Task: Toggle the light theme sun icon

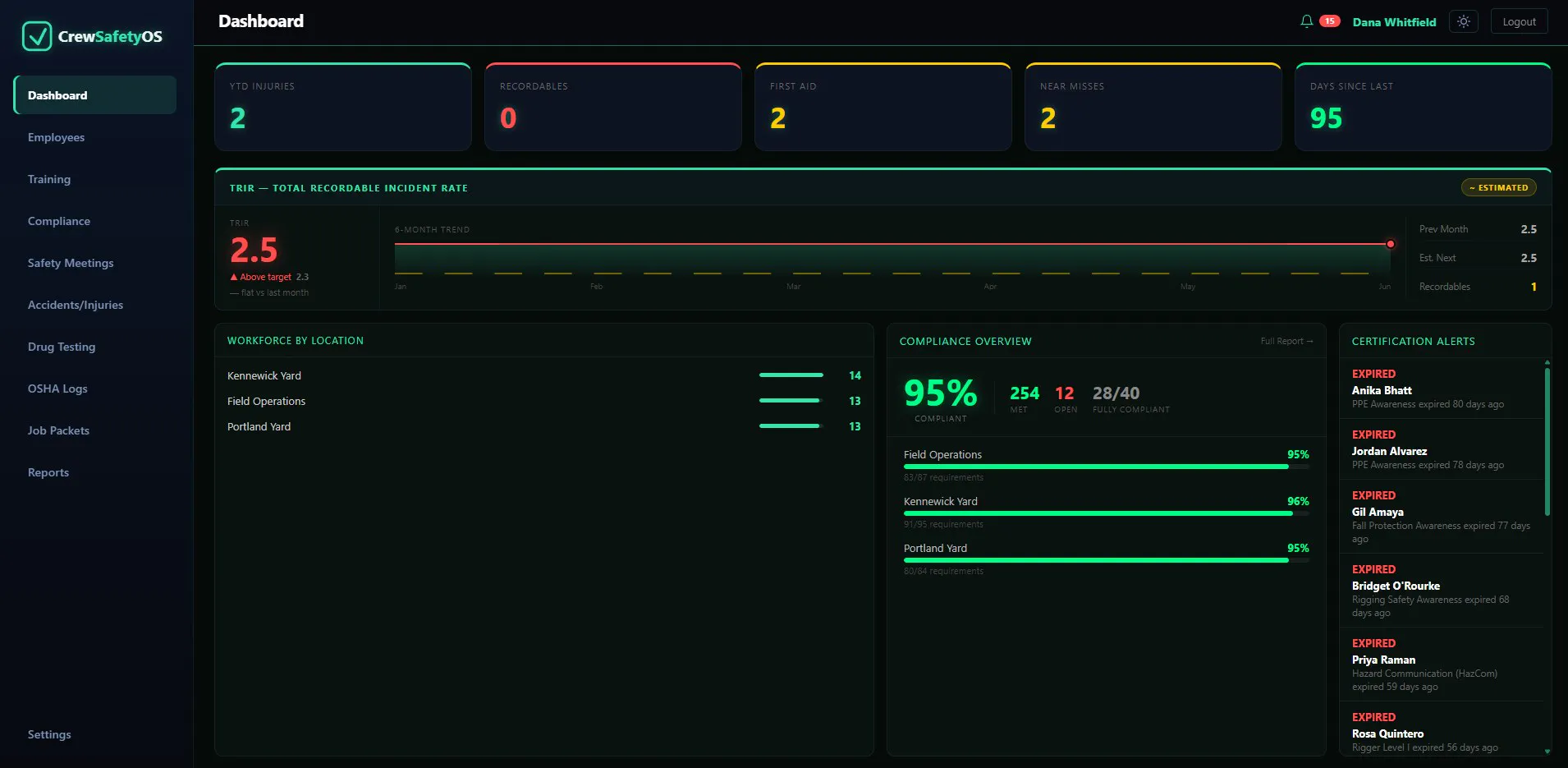Action: [x=1464, y=22]
